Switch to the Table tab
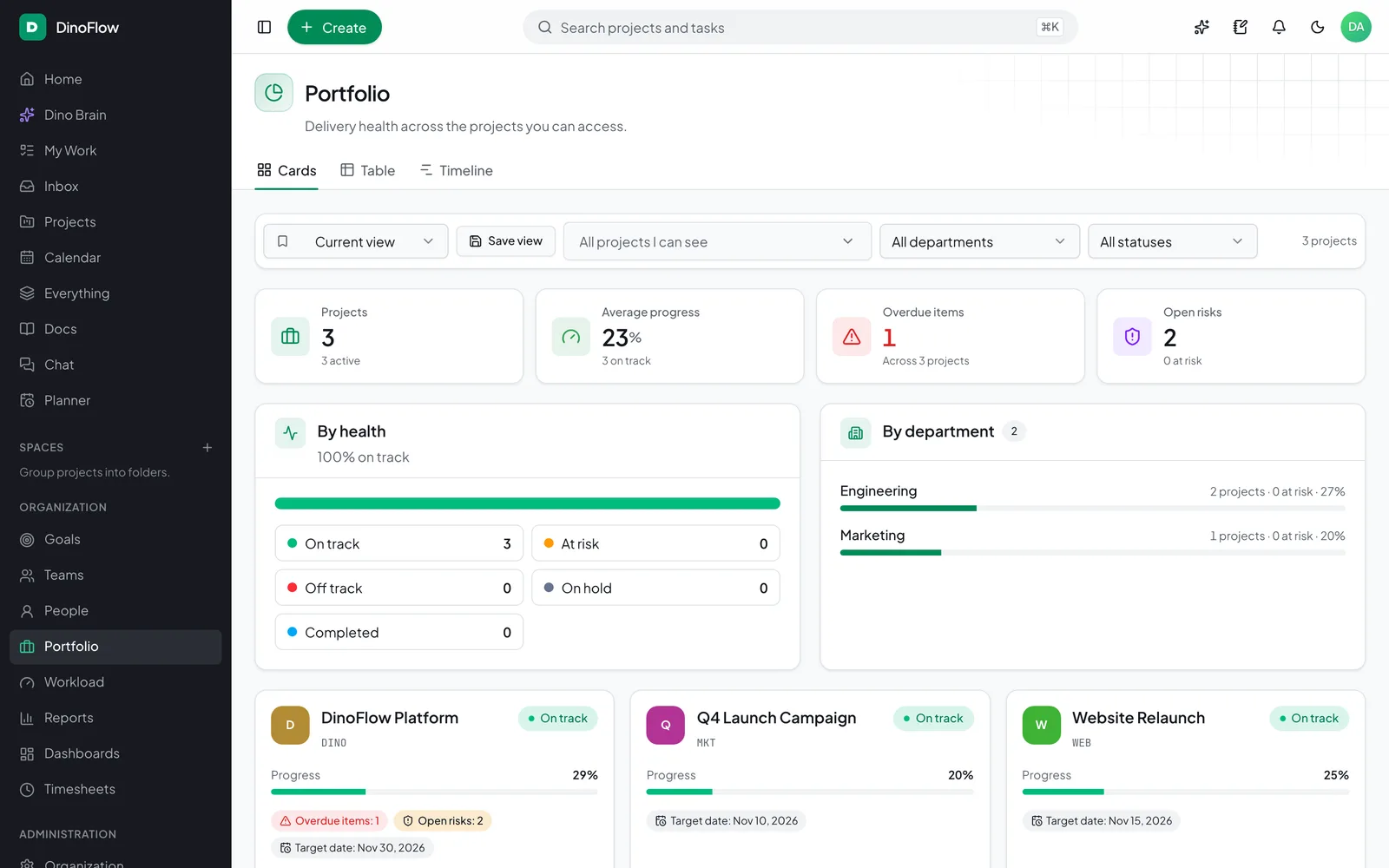The height and width of the screenshot is (868, 1389). pos(368,171)
